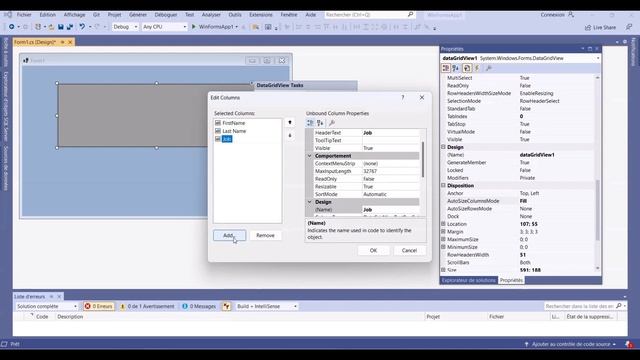
Task: Open the Outils menu
Action: 235,15
